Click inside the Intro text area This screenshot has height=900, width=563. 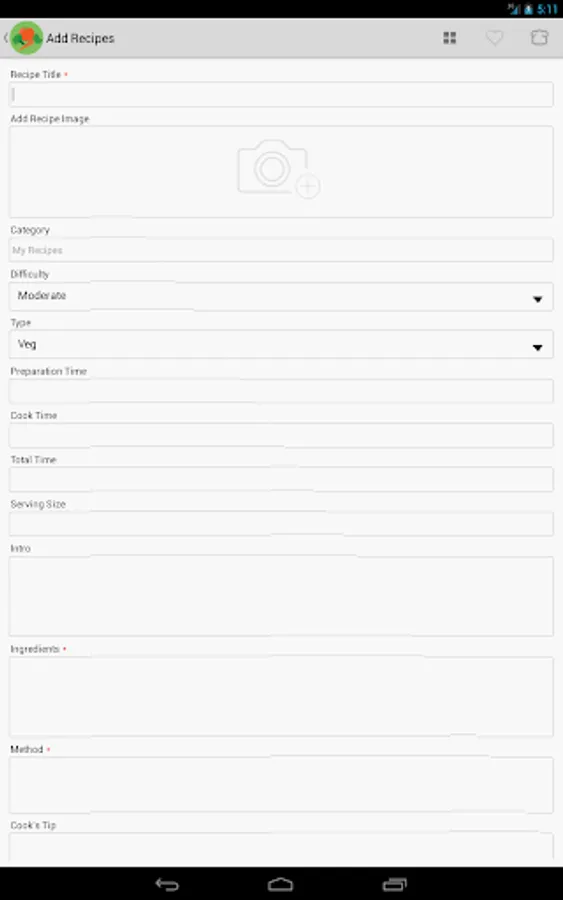(x=281, y=596)
